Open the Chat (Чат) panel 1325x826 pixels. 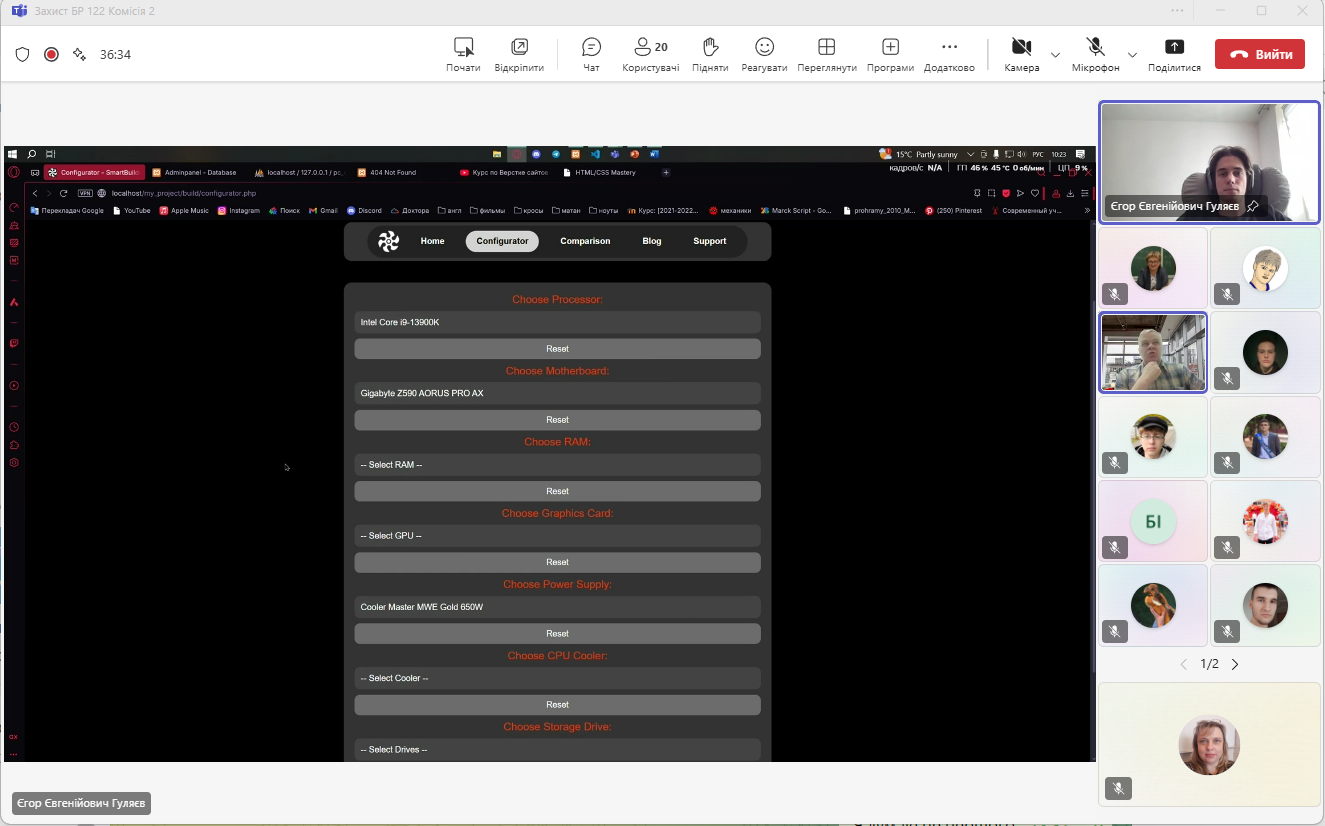[591, 54]
